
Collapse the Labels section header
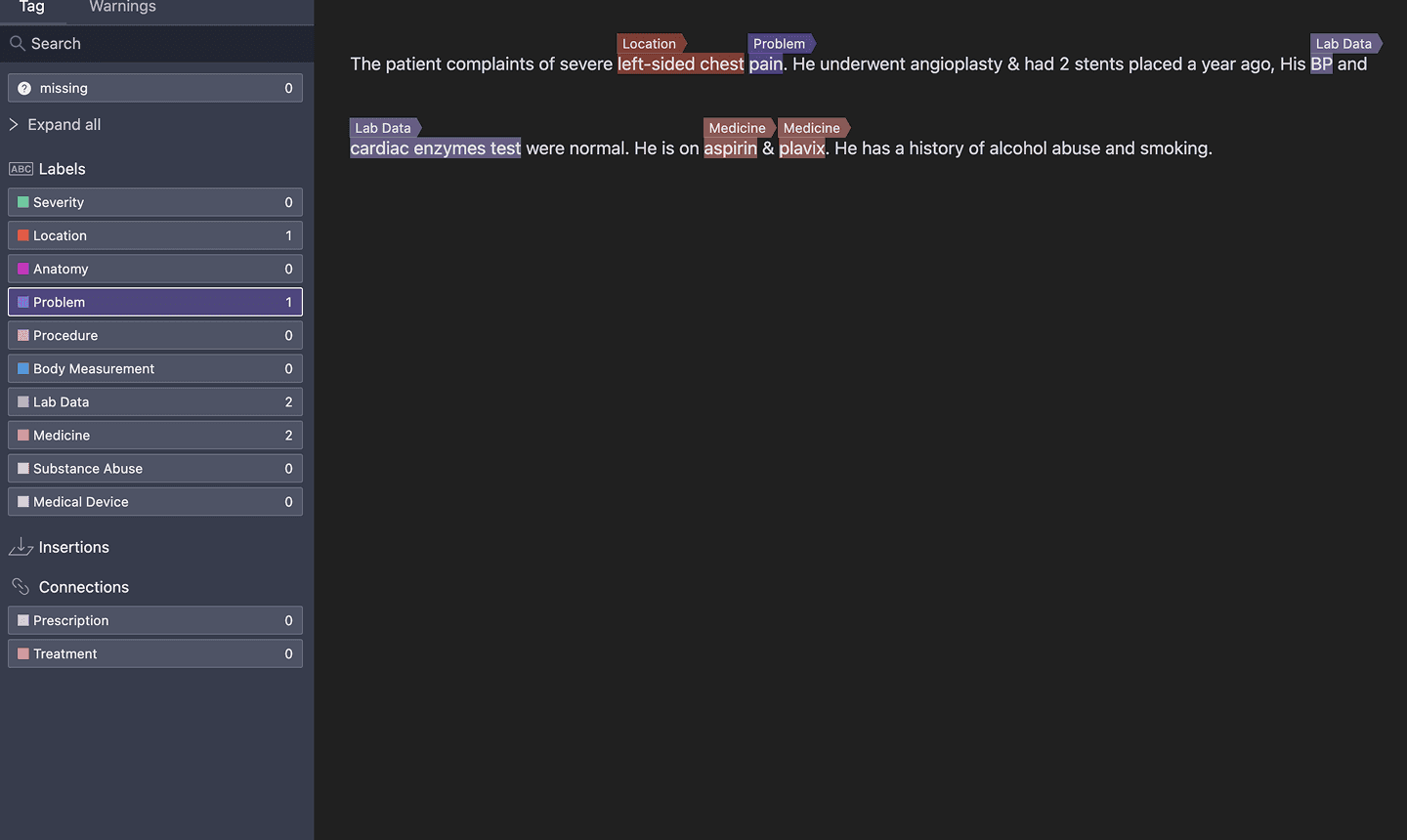click(62, 169)
